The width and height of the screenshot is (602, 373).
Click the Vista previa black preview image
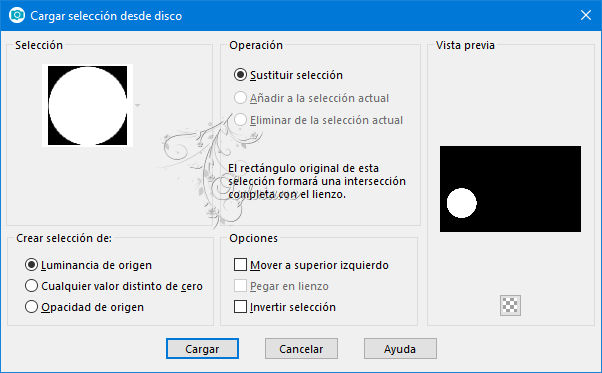tap(510, 189)
